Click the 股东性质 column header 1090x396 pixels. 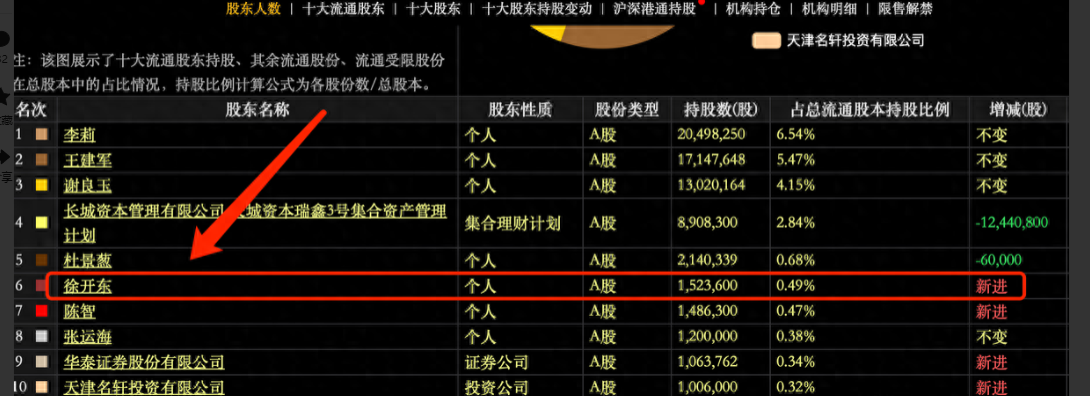(520, 109)
